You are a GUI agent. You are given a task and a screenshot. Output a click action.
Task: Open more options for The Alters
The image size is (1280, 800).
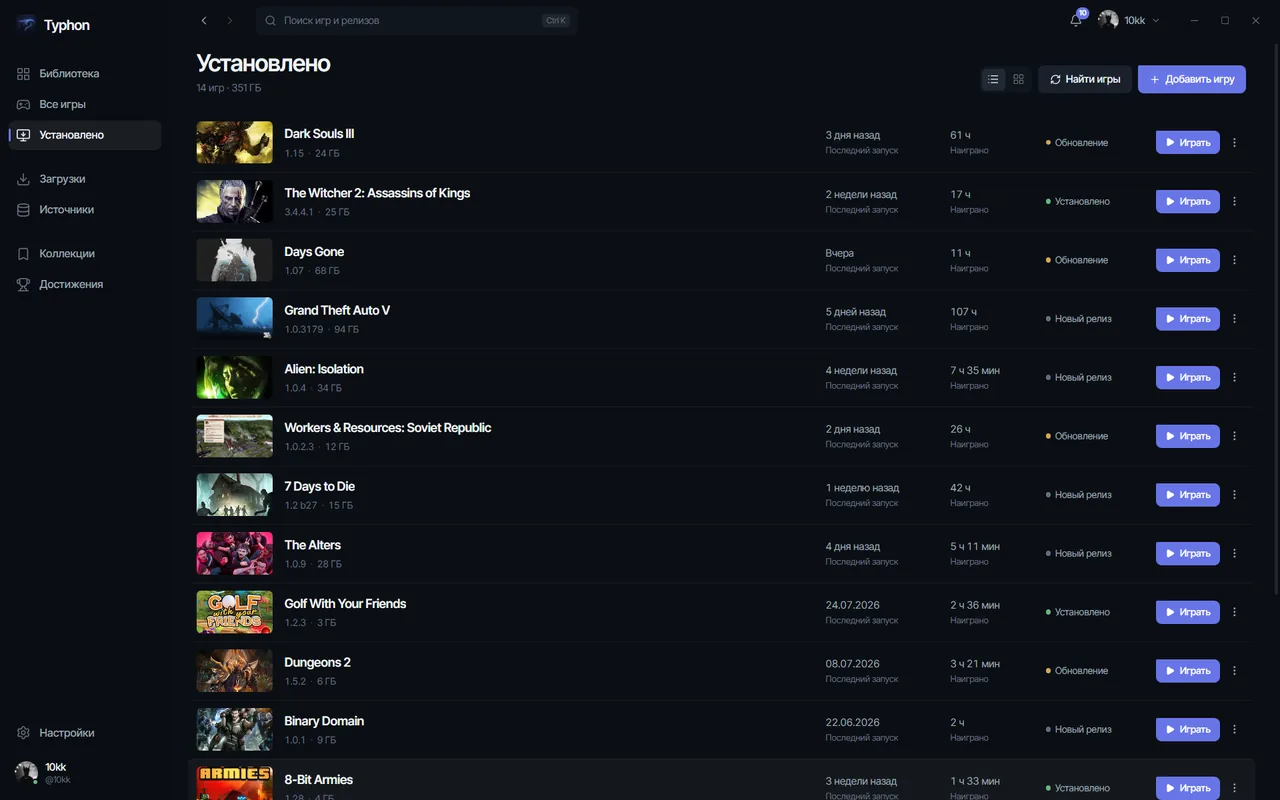(x=1234, y=554)
